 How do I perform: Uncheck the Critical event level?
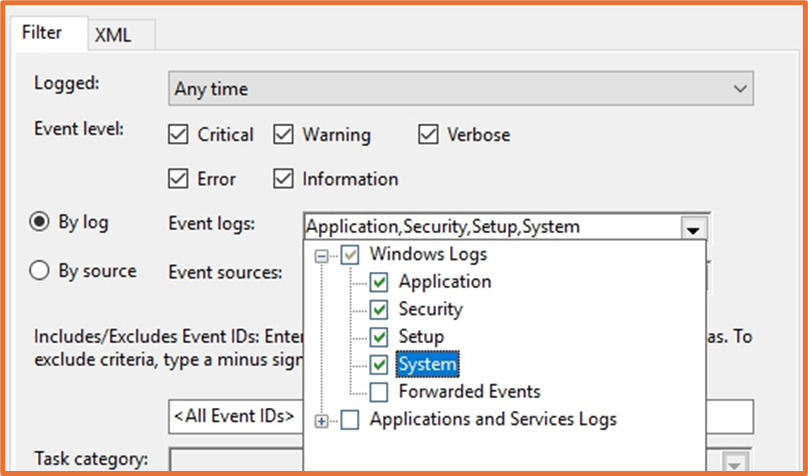[x=178, y=135]
